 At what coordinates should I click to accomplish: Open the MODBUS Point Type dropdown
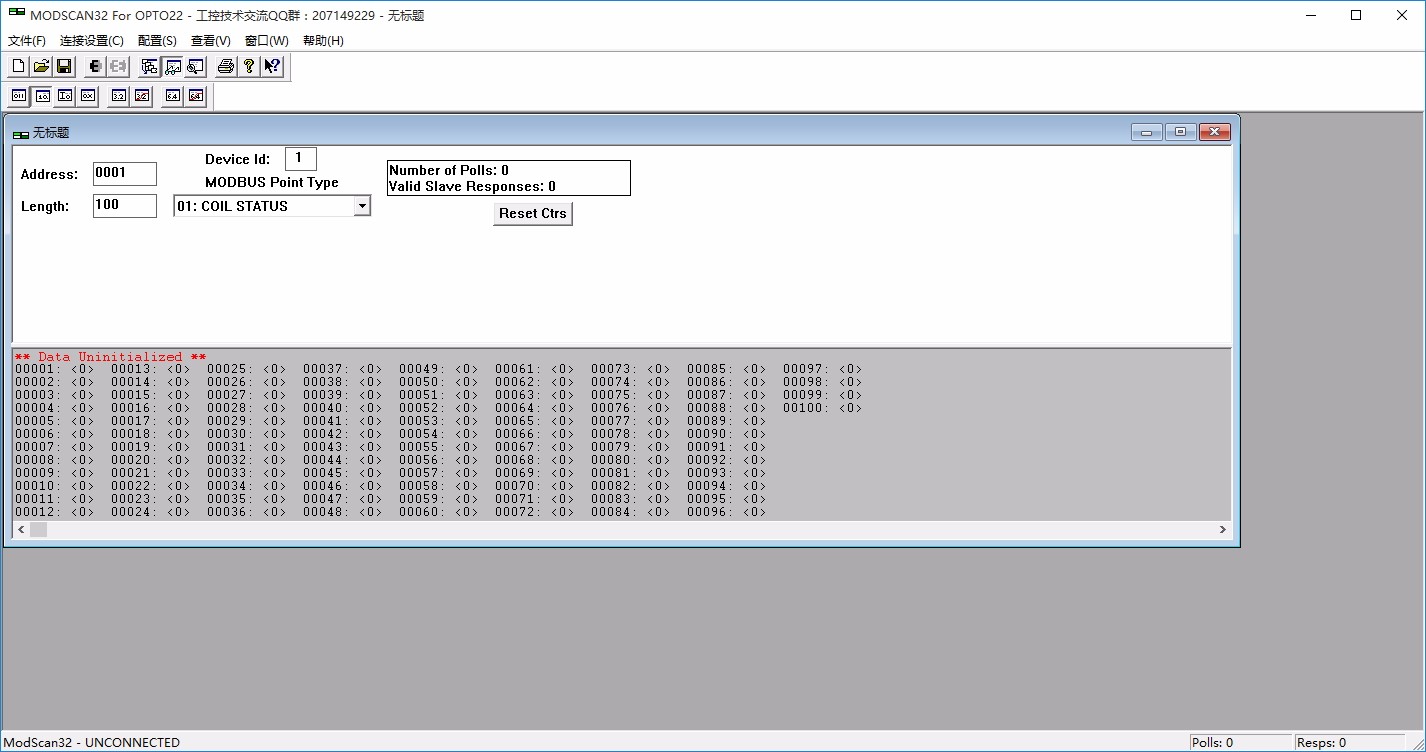(x=362, y=205)
